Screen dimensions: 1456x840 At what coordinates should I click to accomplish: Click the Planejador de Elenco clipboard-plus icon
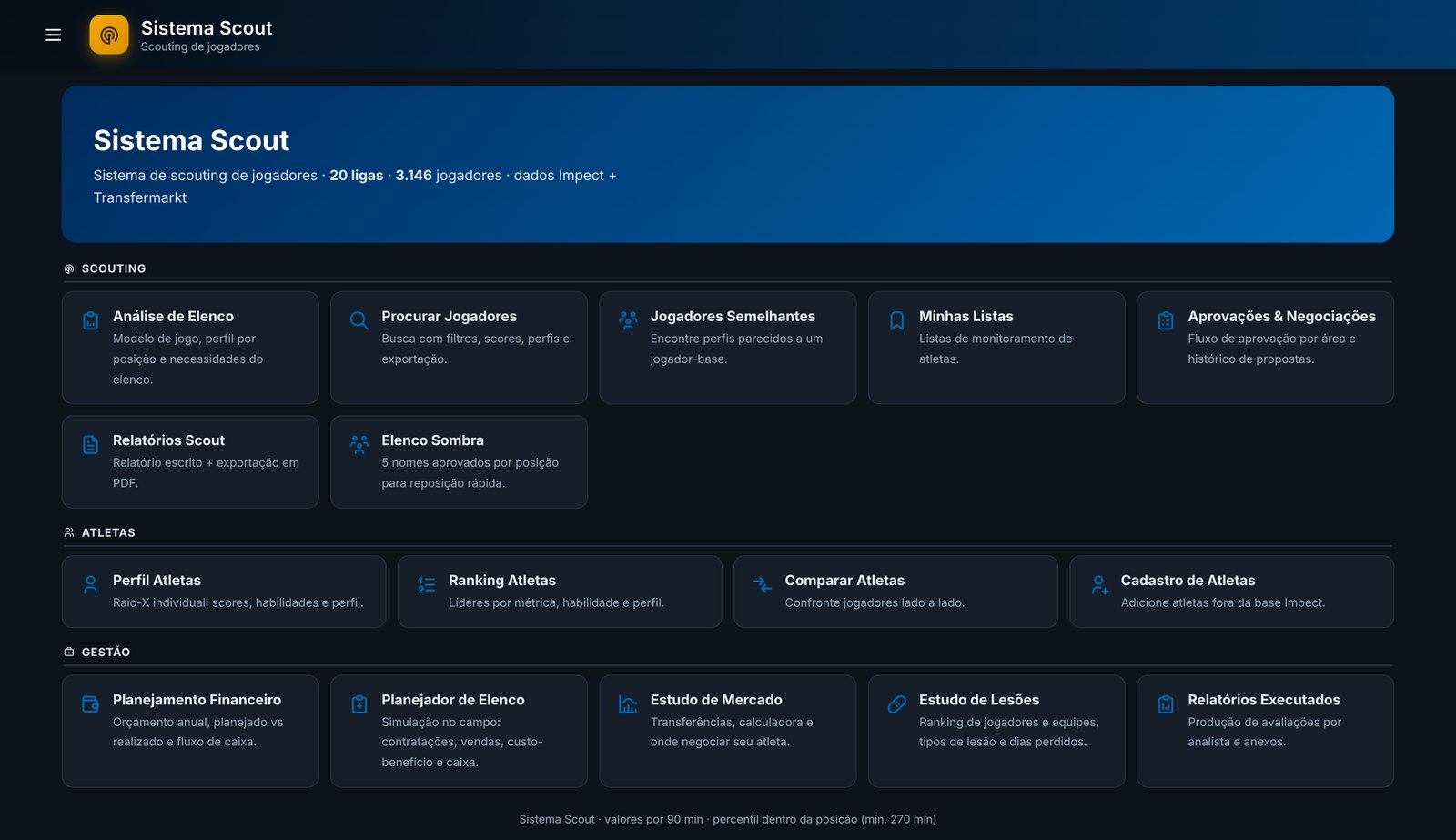(359, 703)
